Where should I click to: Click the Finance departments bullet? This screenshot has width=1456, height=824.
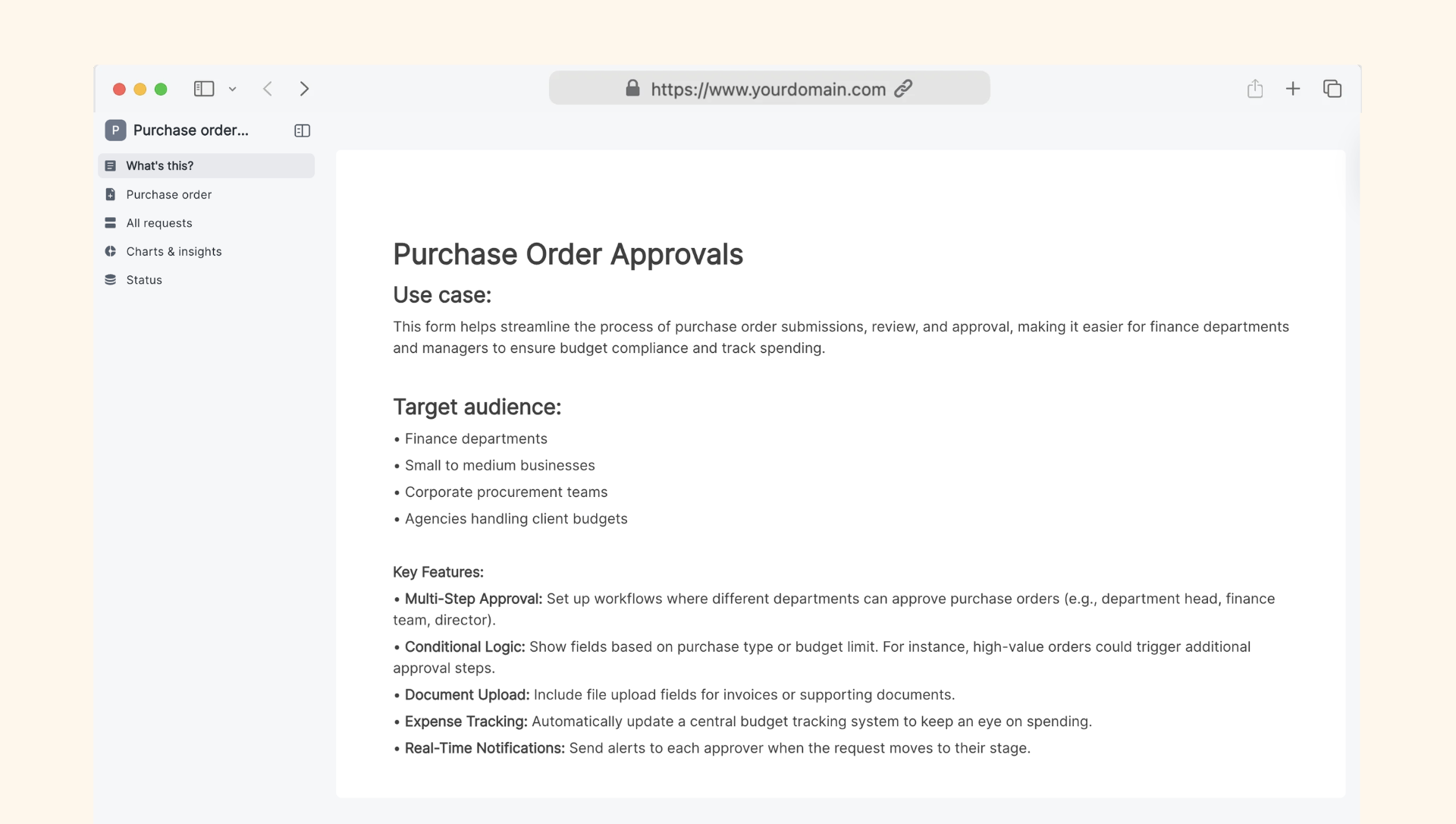tap(476, 439)
